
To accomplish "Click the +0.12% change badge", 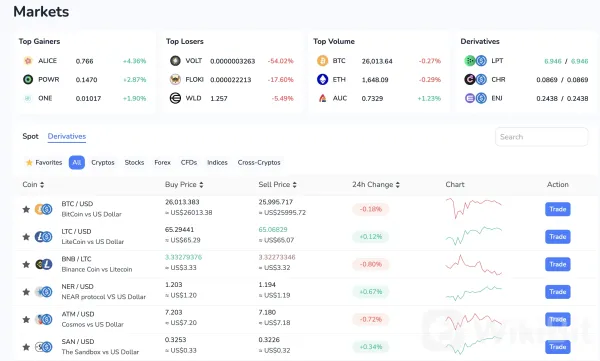I will pos(370,237).
